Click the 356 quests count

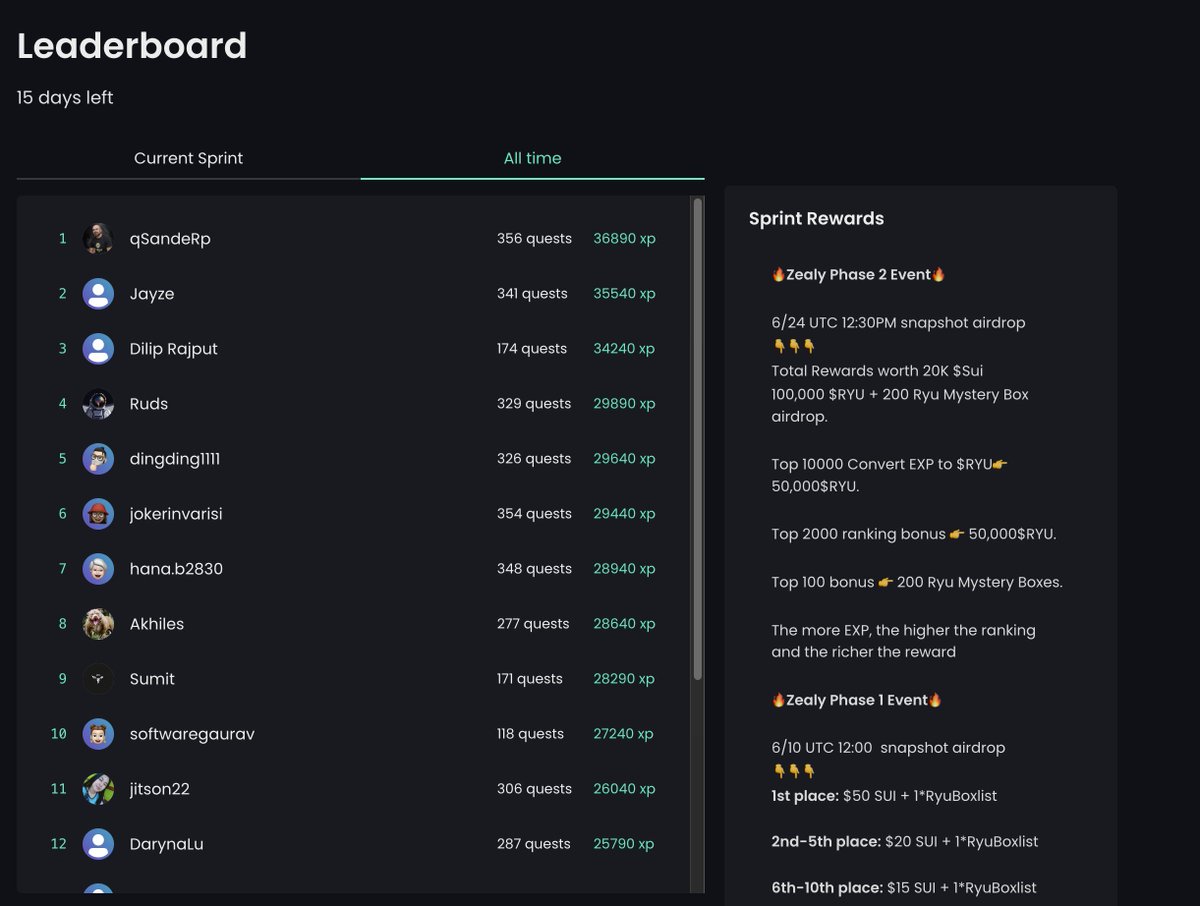(x=534, y=239)
